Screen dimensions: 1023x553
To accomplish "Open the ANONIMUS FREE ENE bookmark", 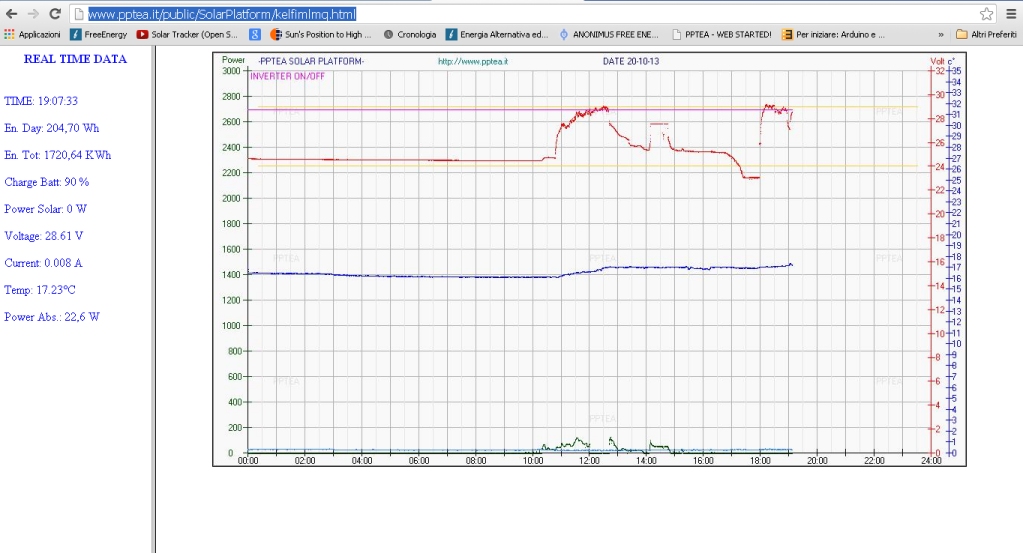I will [x=609, y=35].
